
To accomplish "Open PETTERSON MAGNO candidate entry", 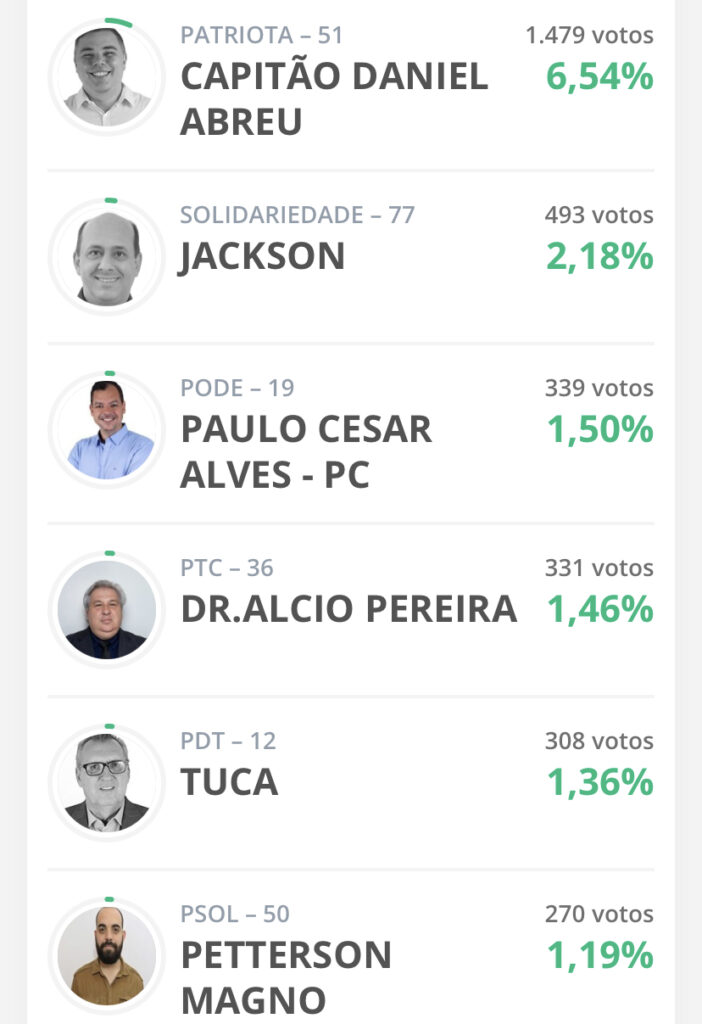I will tap(286, 978).
